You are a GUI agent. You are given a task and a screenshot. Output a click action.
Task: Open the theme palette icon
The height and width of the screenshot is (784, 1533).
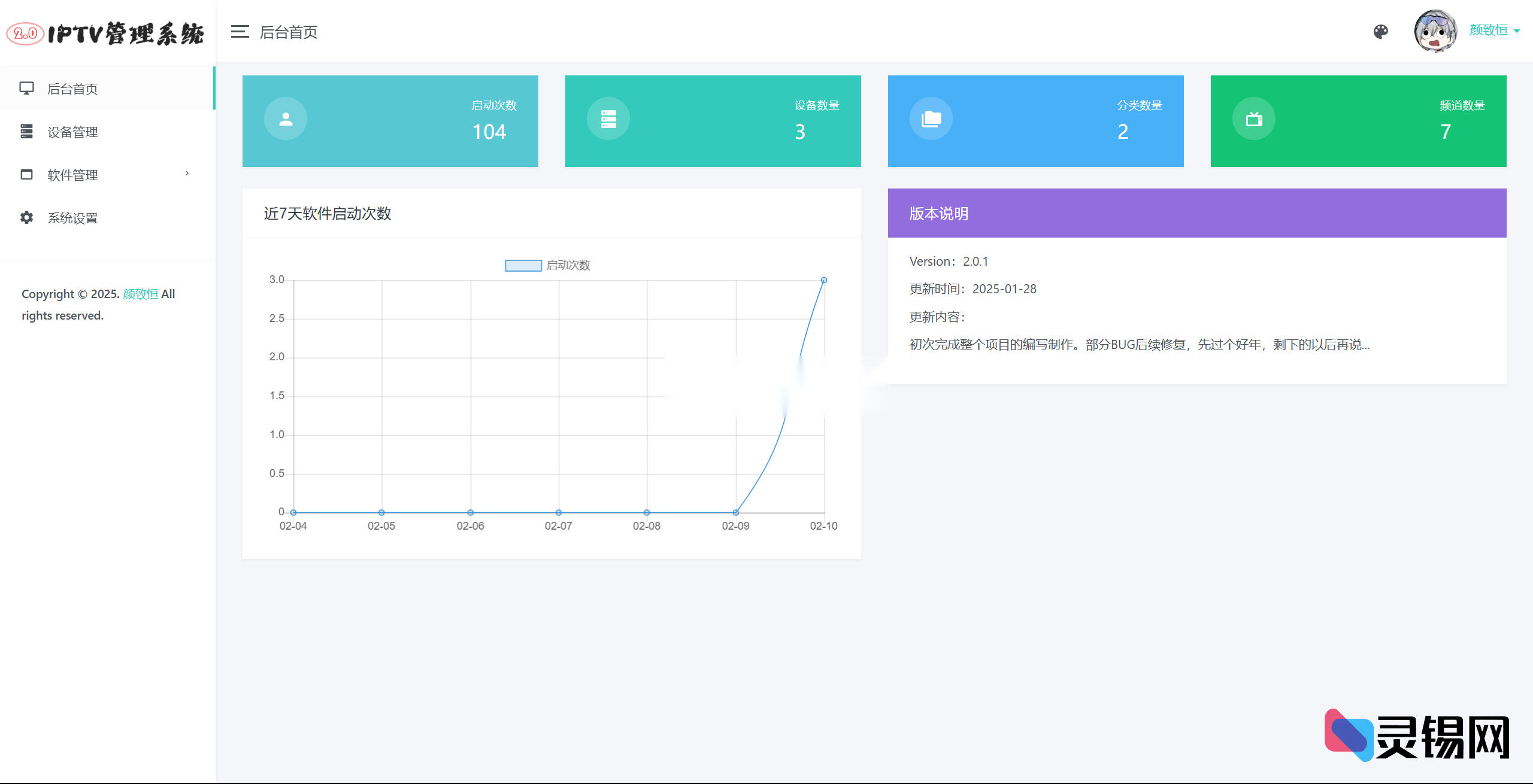click(x=1380, y=32)
